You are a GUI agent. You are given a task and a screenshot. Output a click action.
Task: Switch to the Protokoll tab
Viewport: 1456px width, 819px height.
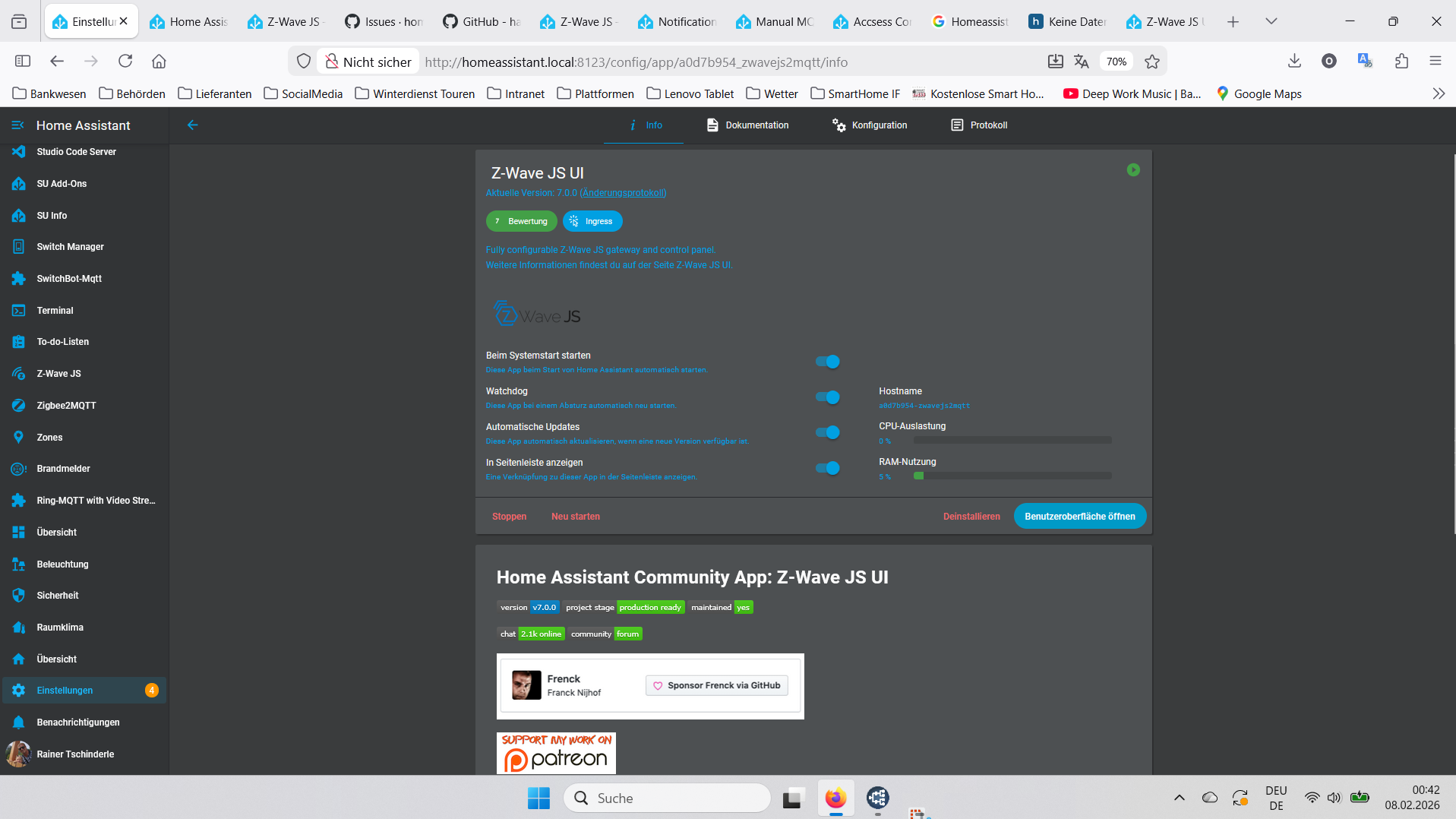[x=980, y=125]
